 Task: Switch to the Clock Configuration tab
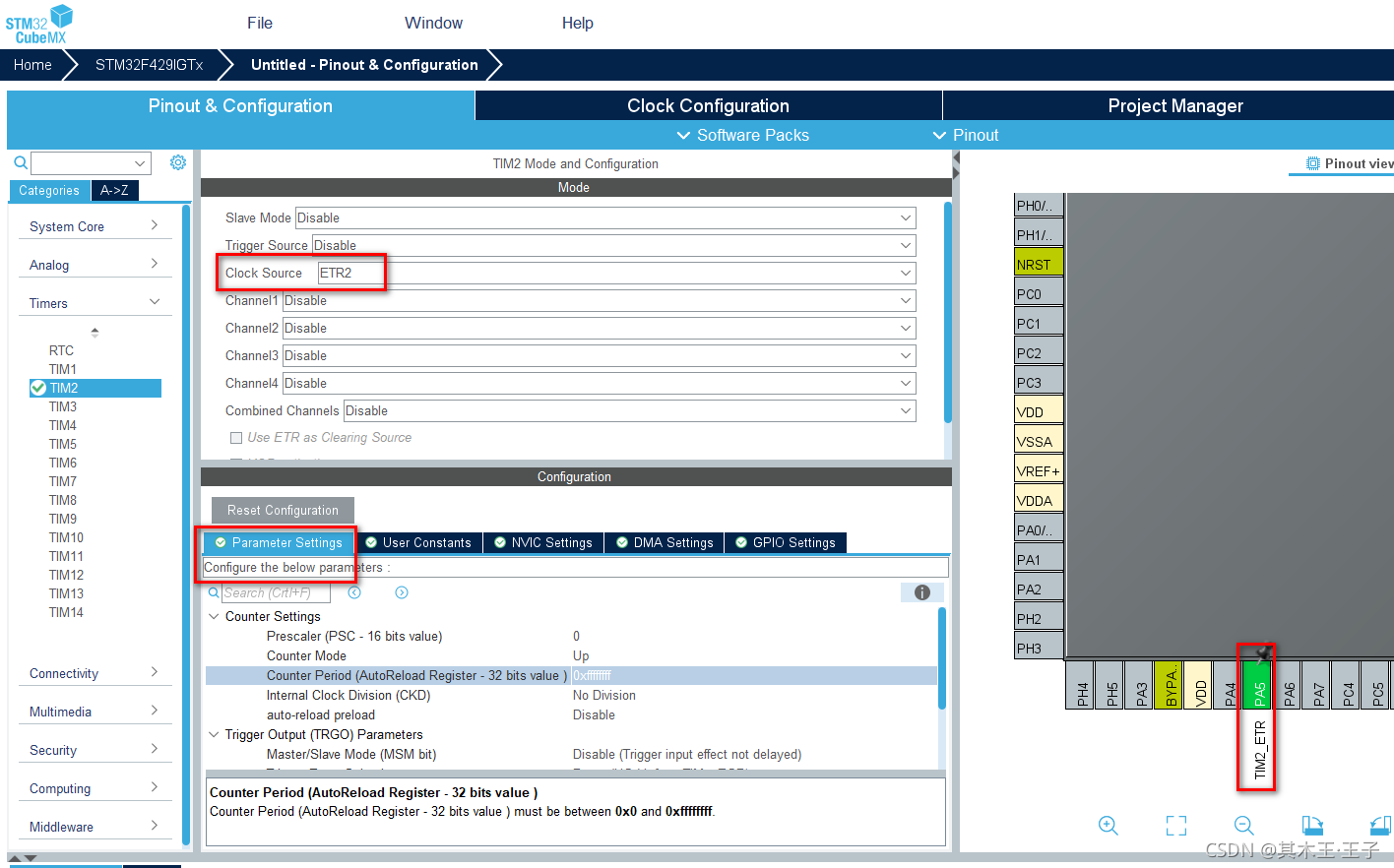click(x=709, y=105)
